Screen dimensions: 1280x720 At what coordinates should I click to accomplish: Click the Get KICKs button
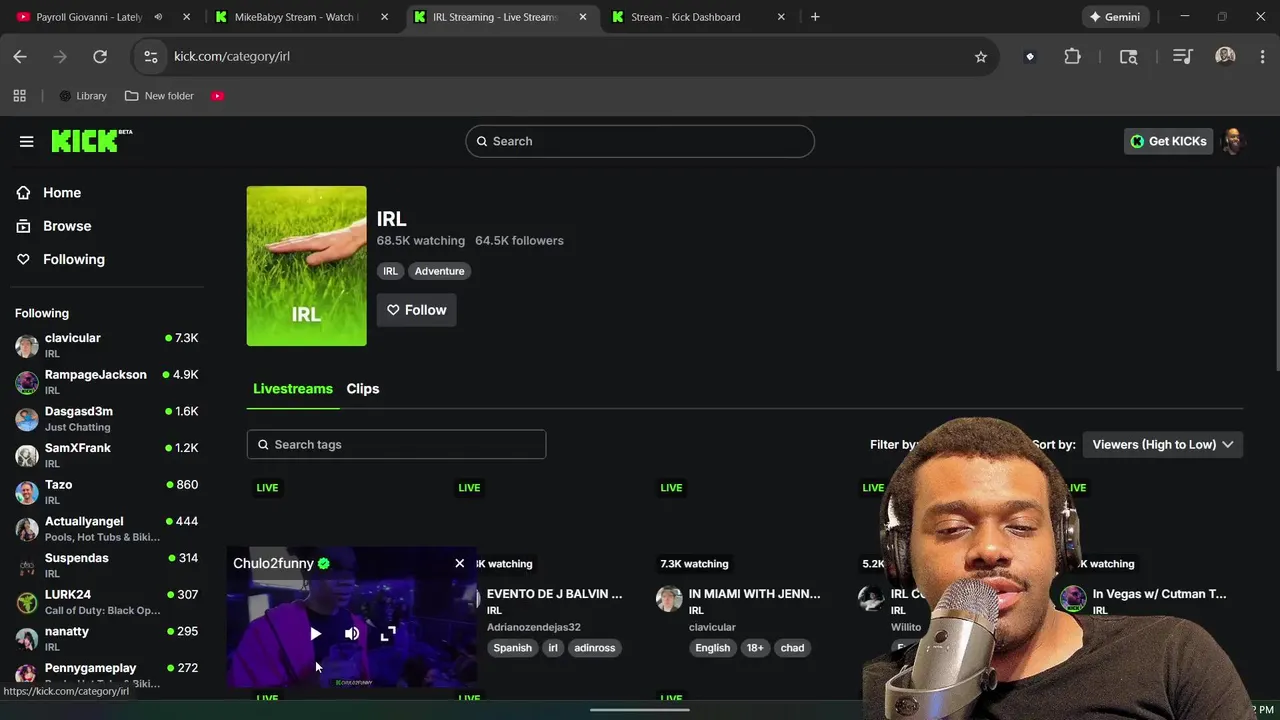tap(1168, 141)
